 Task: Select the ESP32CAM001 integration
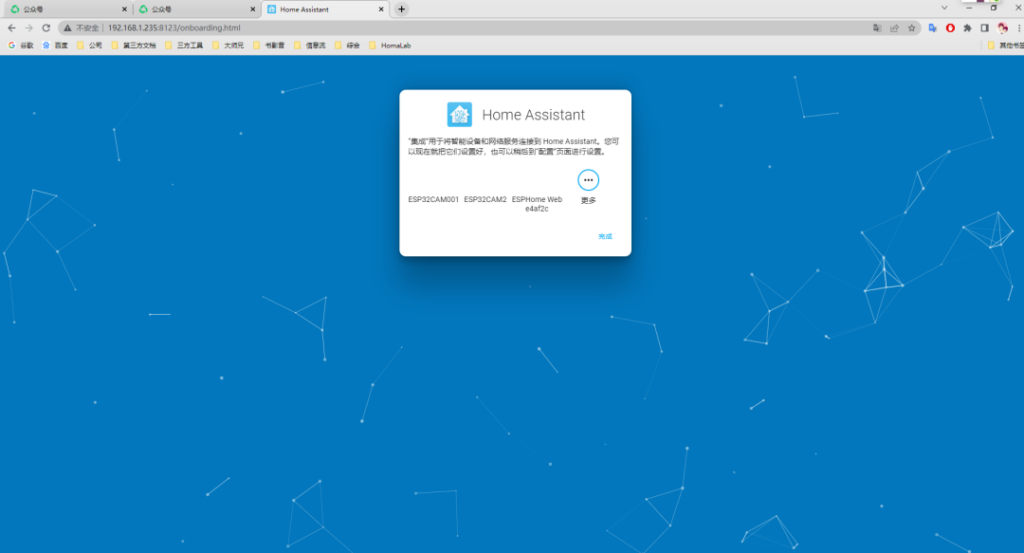[434, 199]
